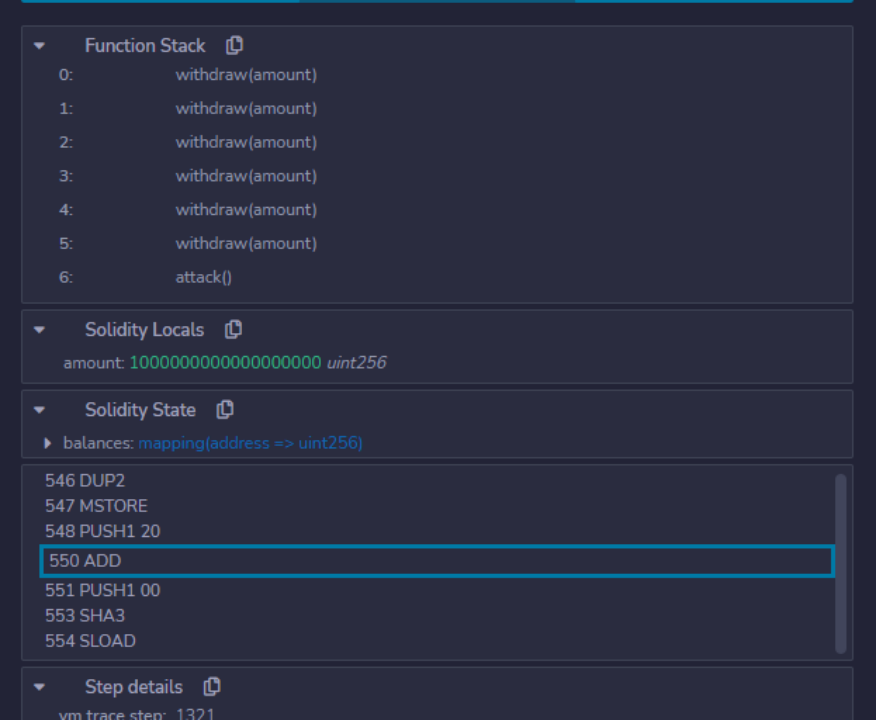
Task: Click the mapping(address => uint256) type
Action: click(250, 443)
